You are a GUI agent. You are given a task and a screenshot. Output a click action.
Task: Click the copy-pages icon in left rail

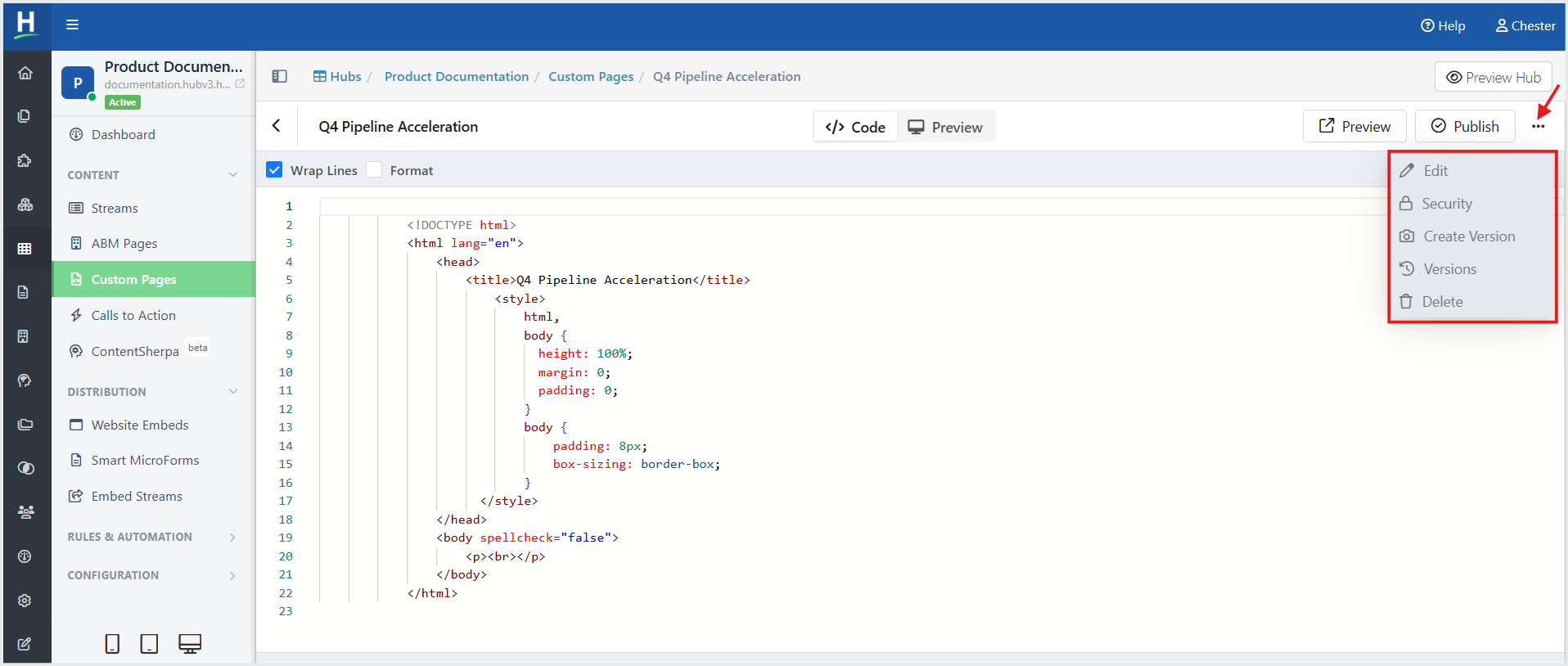click(x=25, y=116)
